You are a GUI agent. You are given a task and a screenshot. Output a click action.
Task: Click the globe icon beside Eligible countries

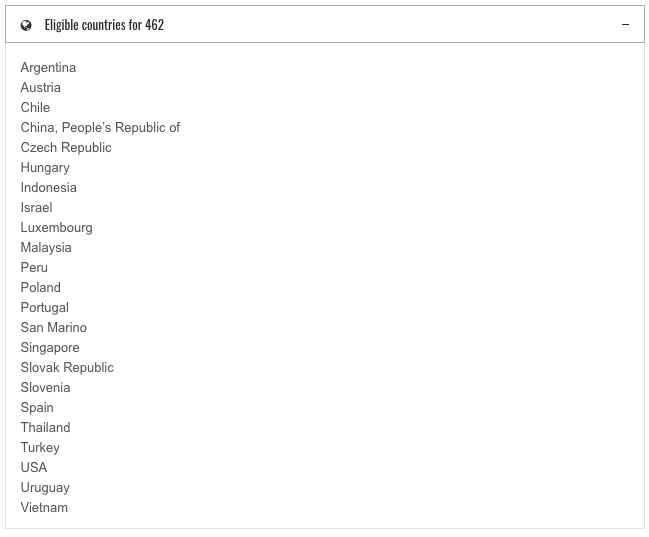[26, 25]
